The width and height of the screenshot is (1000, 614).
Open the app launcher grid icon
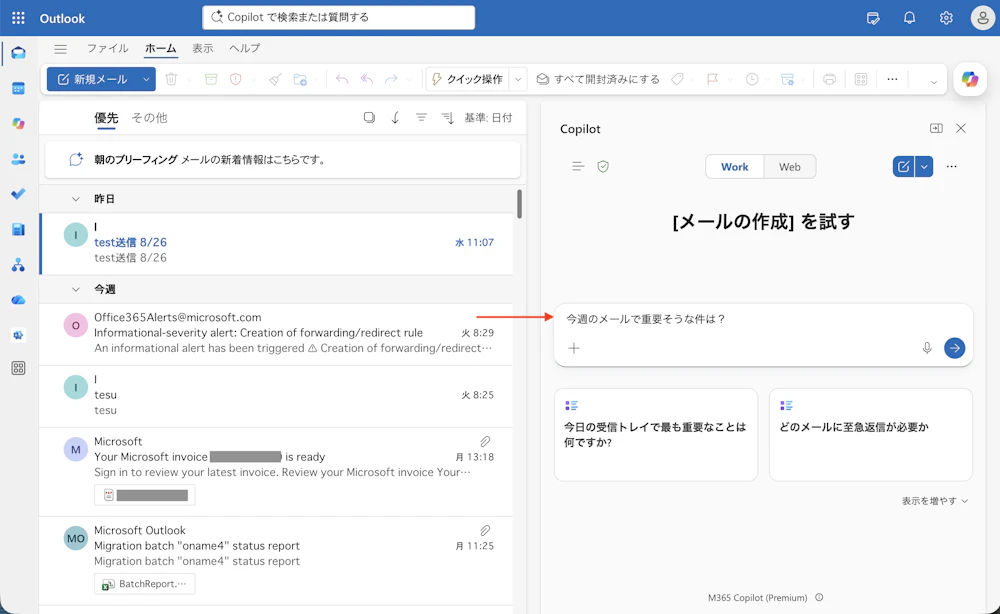tap(18, 18)
